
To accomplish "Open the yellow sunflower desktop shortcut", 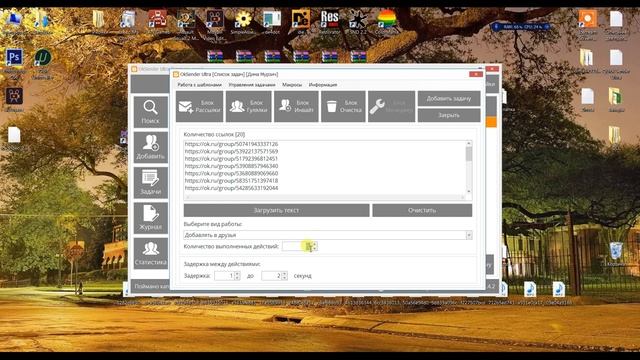I will coord(243,20).
